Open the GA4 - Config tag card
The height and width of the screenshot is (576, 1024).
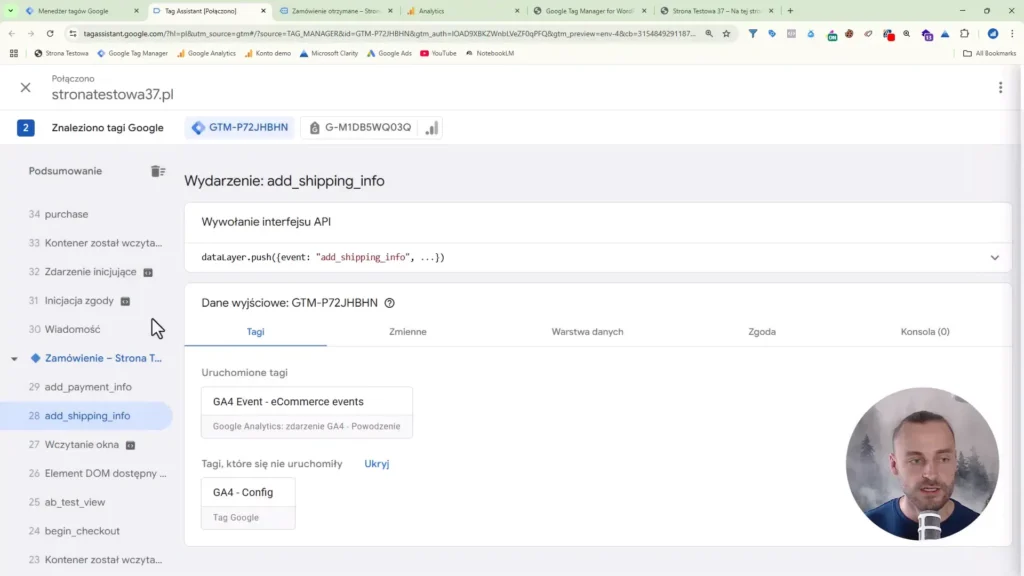248,504
